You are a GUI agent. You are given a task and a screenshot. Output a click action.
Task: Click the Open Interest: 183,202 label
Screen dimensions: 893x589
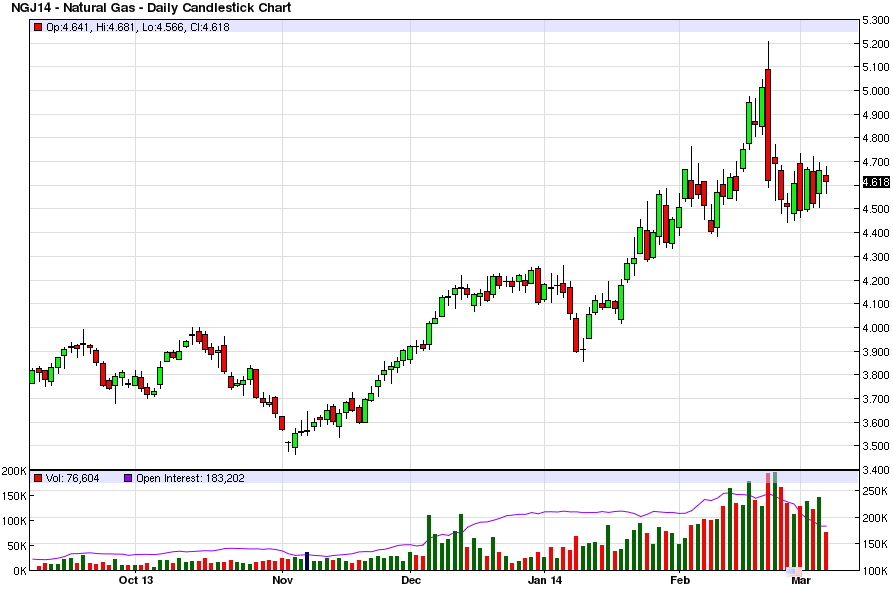pyautogui.click(x=190, y=478)
